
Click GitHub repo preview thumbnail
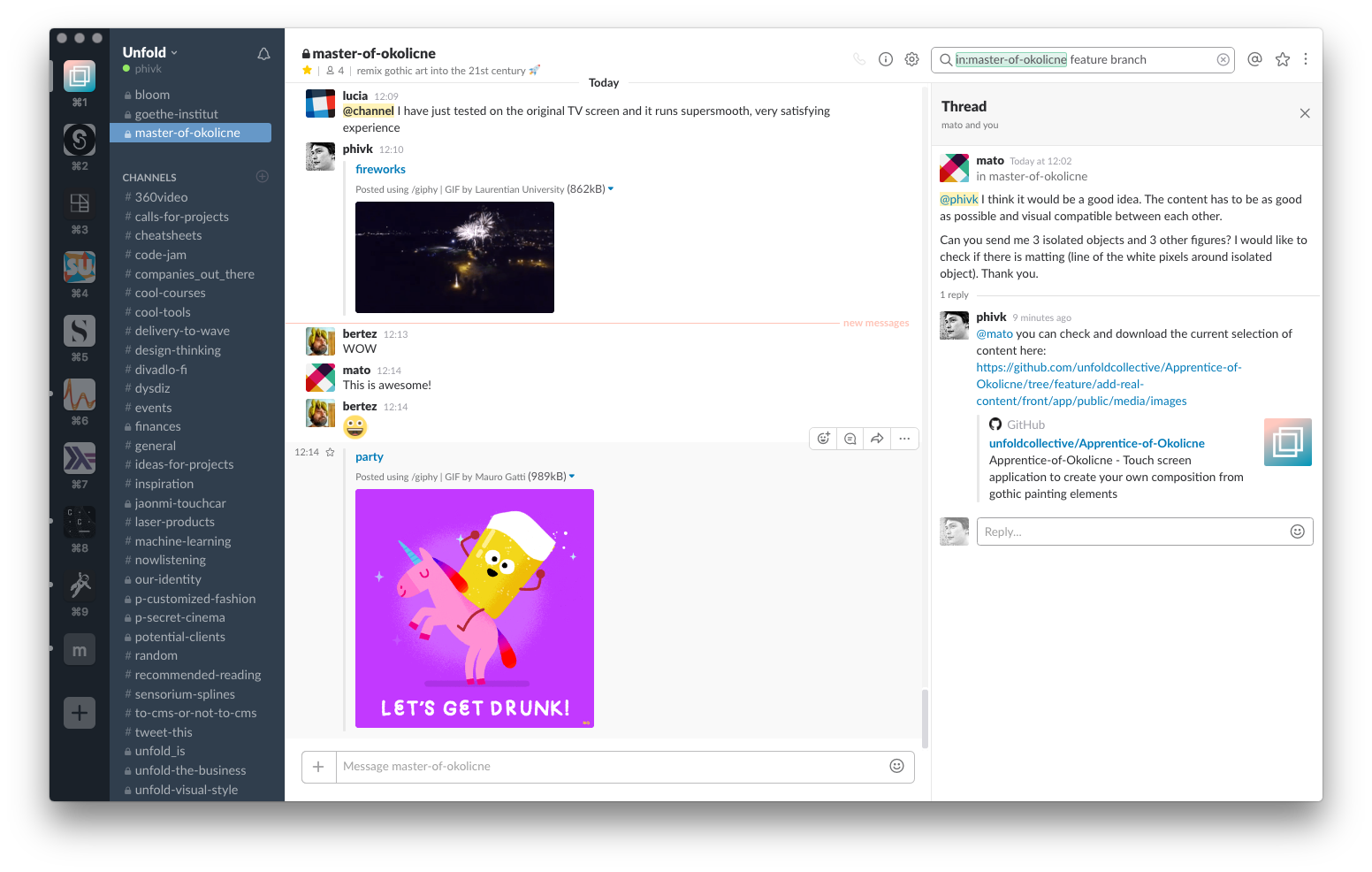[x=1288, y=442]
